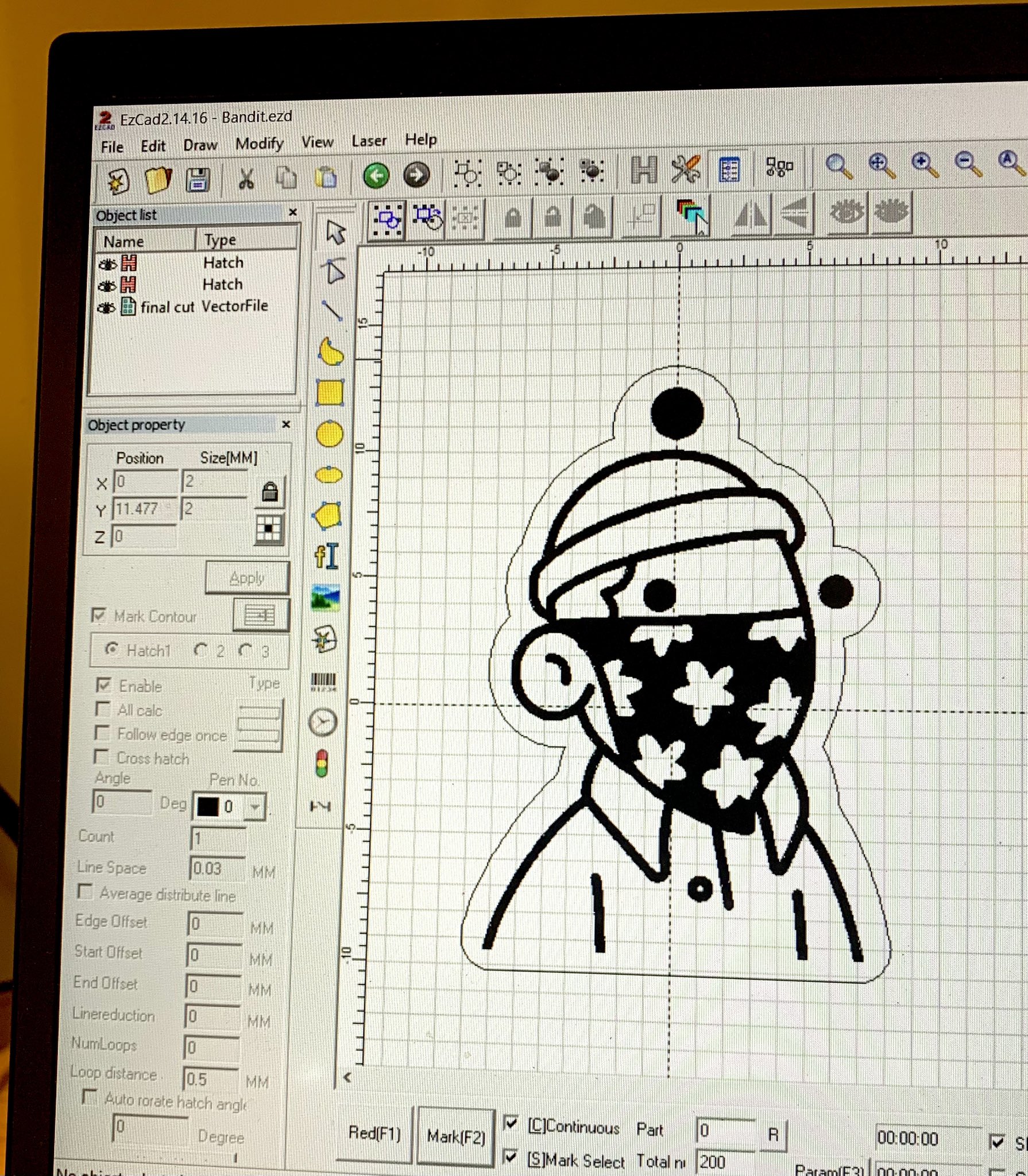
Task: Click the magnifier zoom tool icon
Action: [838, 167]
